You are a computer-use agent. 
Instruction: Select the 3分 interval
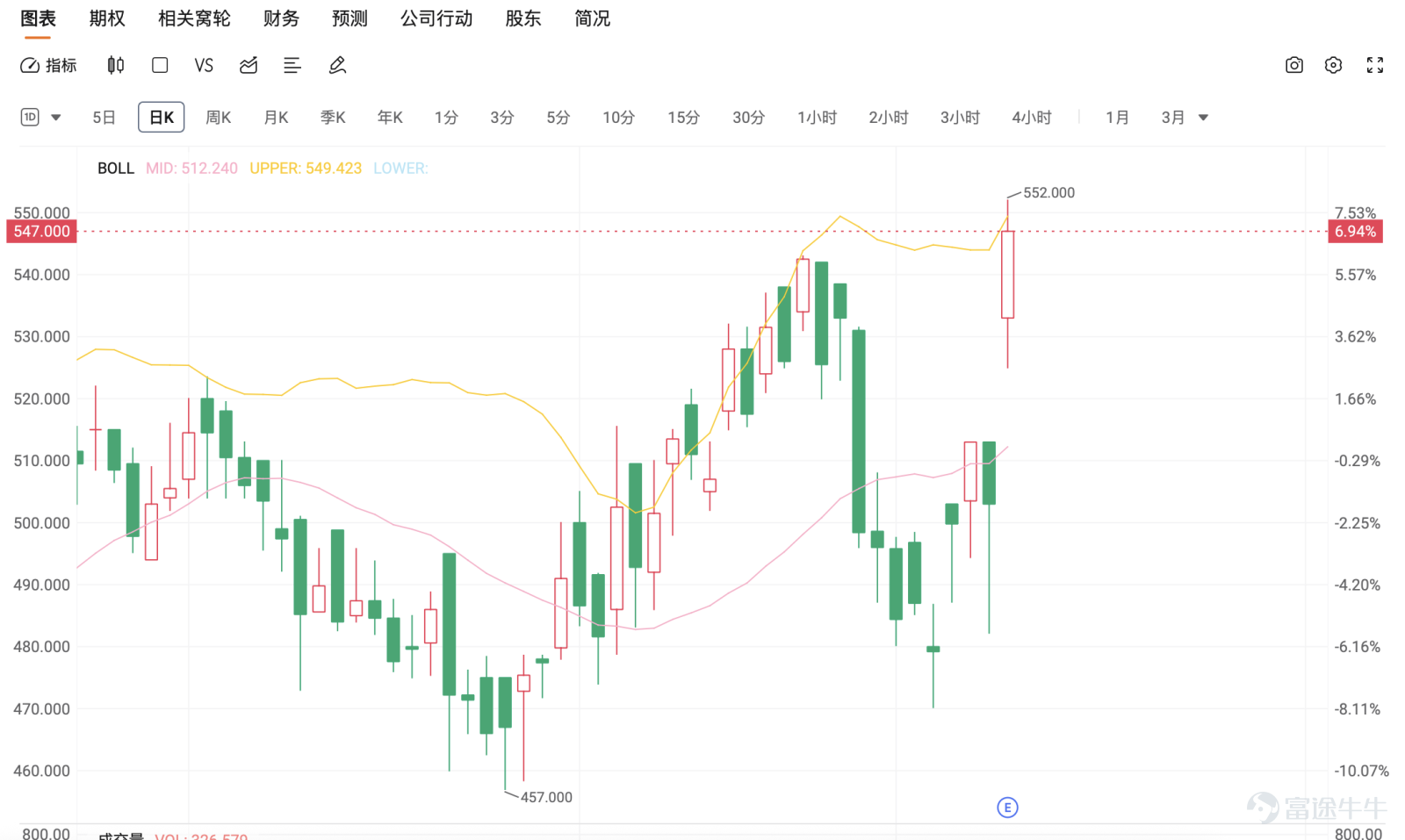(502, 118)
